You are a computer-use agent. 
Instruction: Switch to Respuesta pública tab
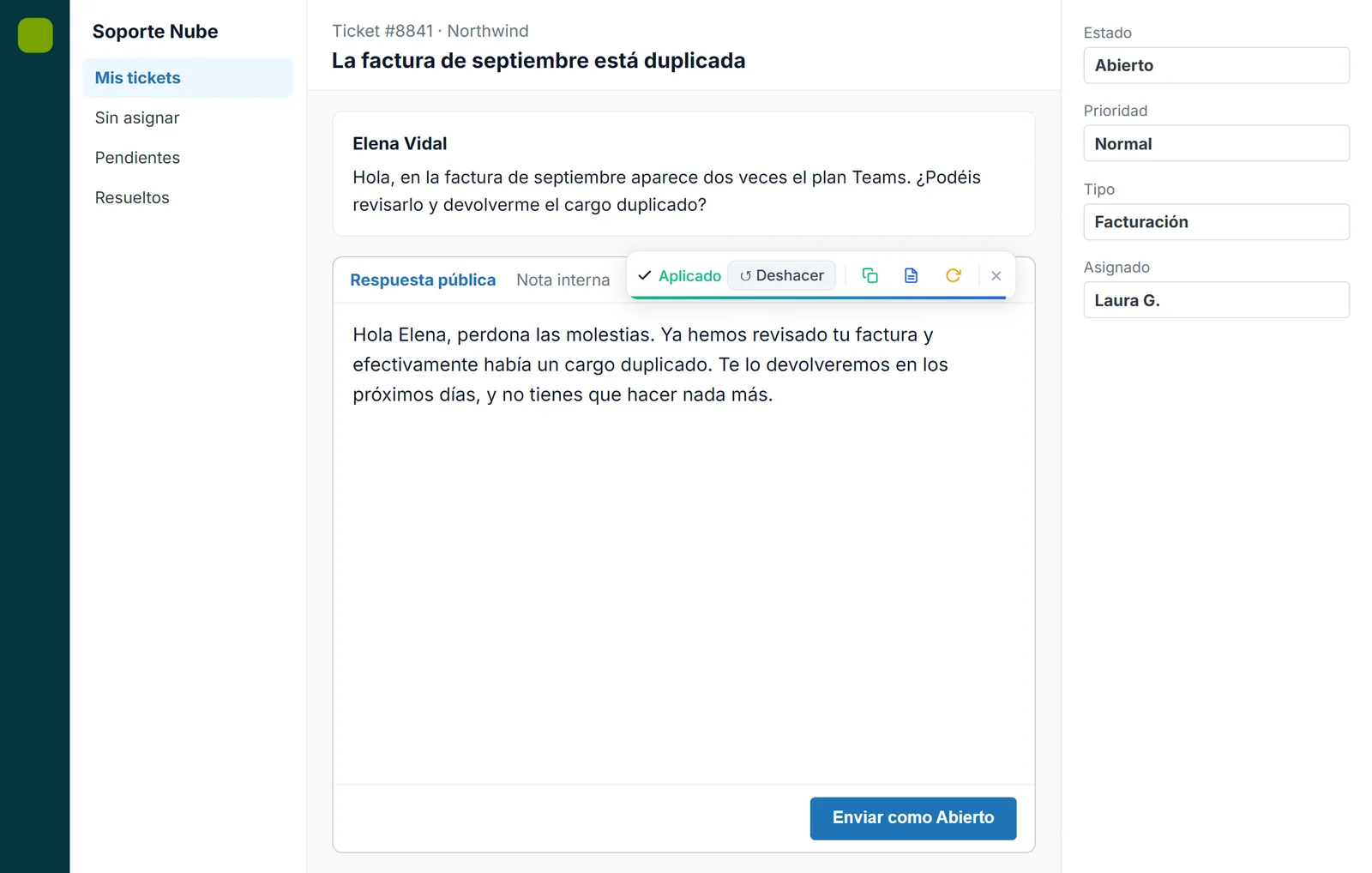pyautogui.click(x=423, y=280)
